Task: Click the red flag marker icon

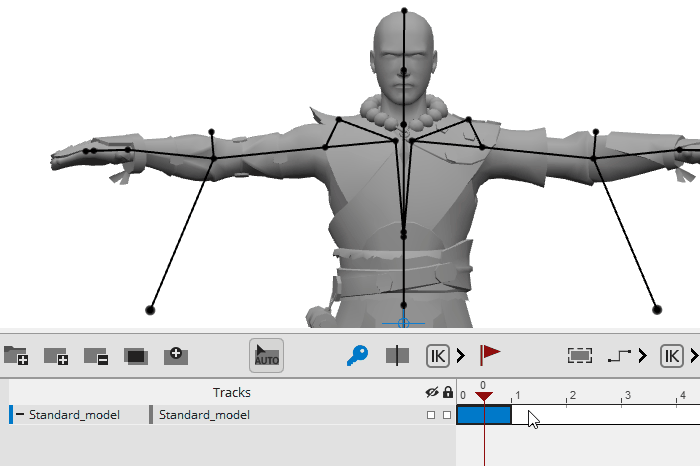Action: [x=490, y=354]
